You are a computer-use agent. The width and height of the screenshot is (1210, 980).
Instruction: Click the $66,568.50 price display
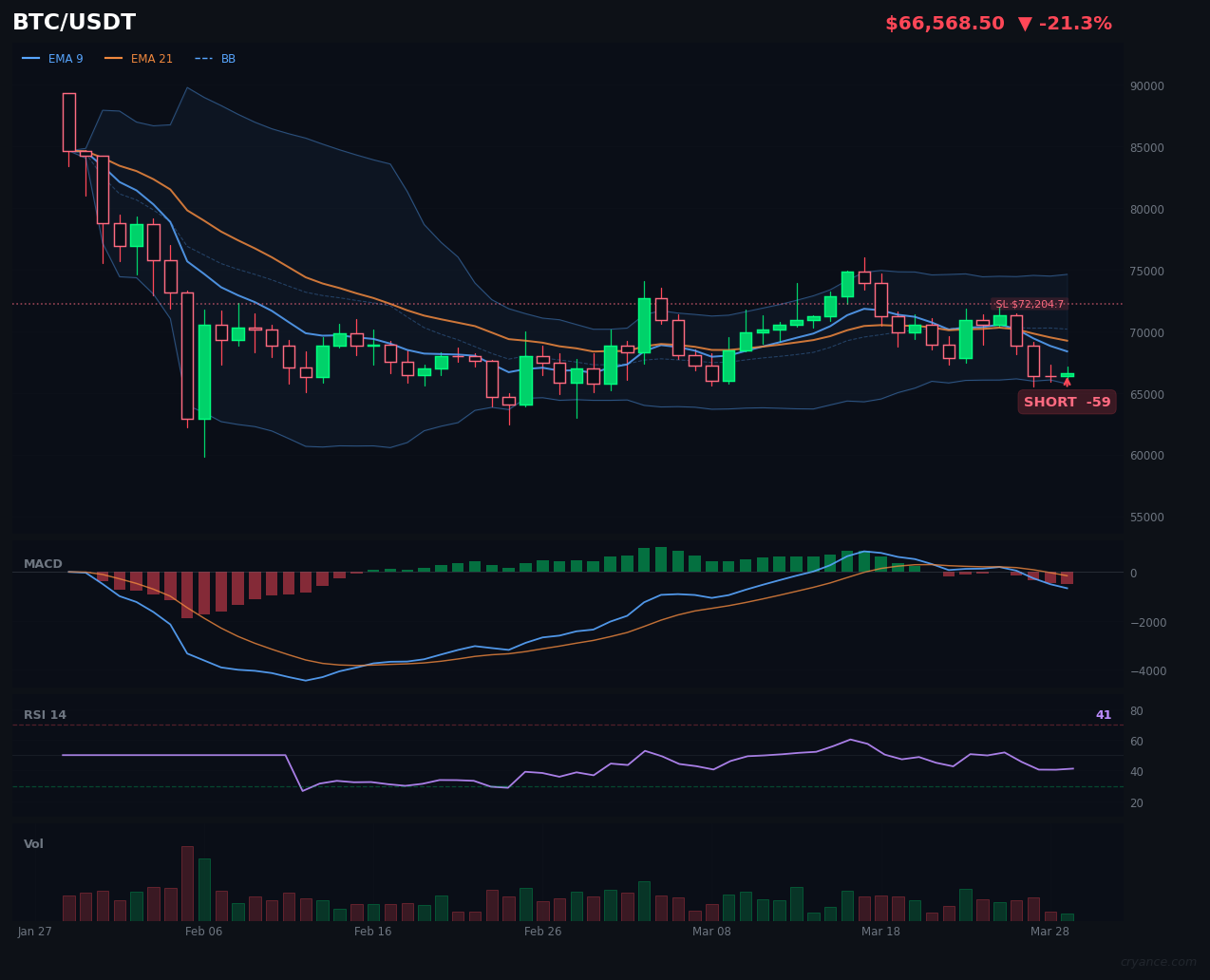944,23
